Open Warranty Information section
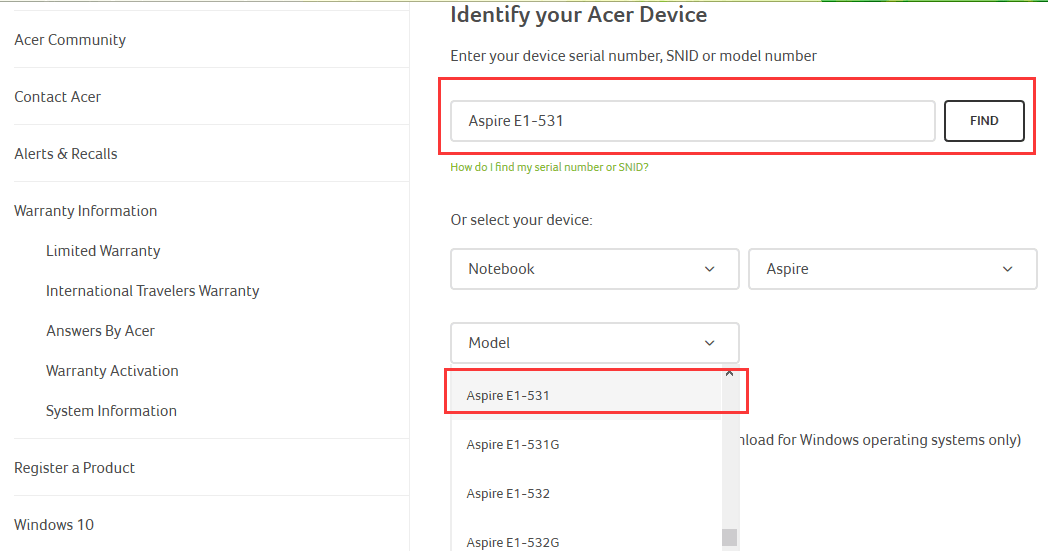 (86, 211)
